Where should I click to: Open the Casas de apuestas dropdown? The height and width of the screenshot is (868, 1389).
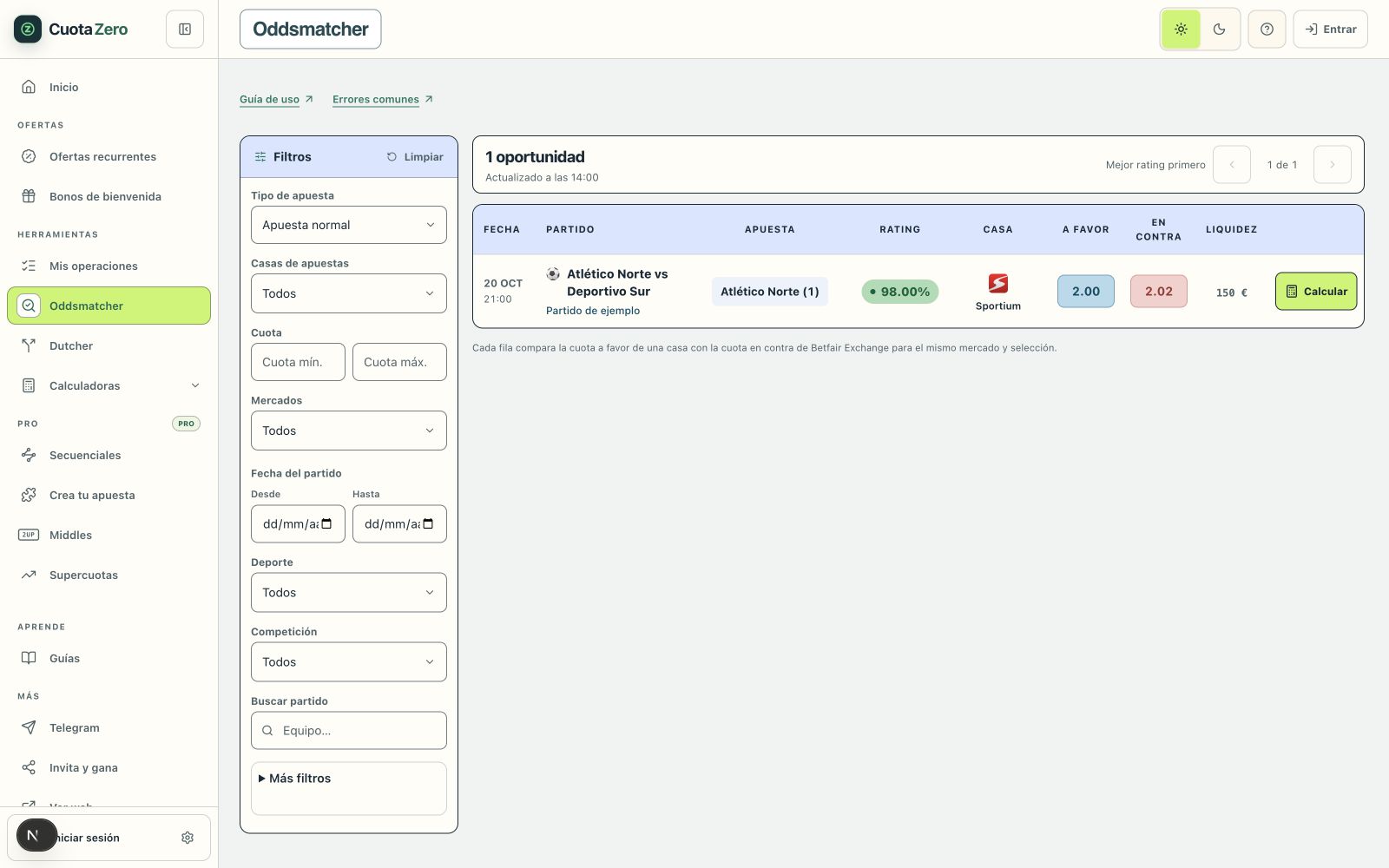click(x=349, y=293)
